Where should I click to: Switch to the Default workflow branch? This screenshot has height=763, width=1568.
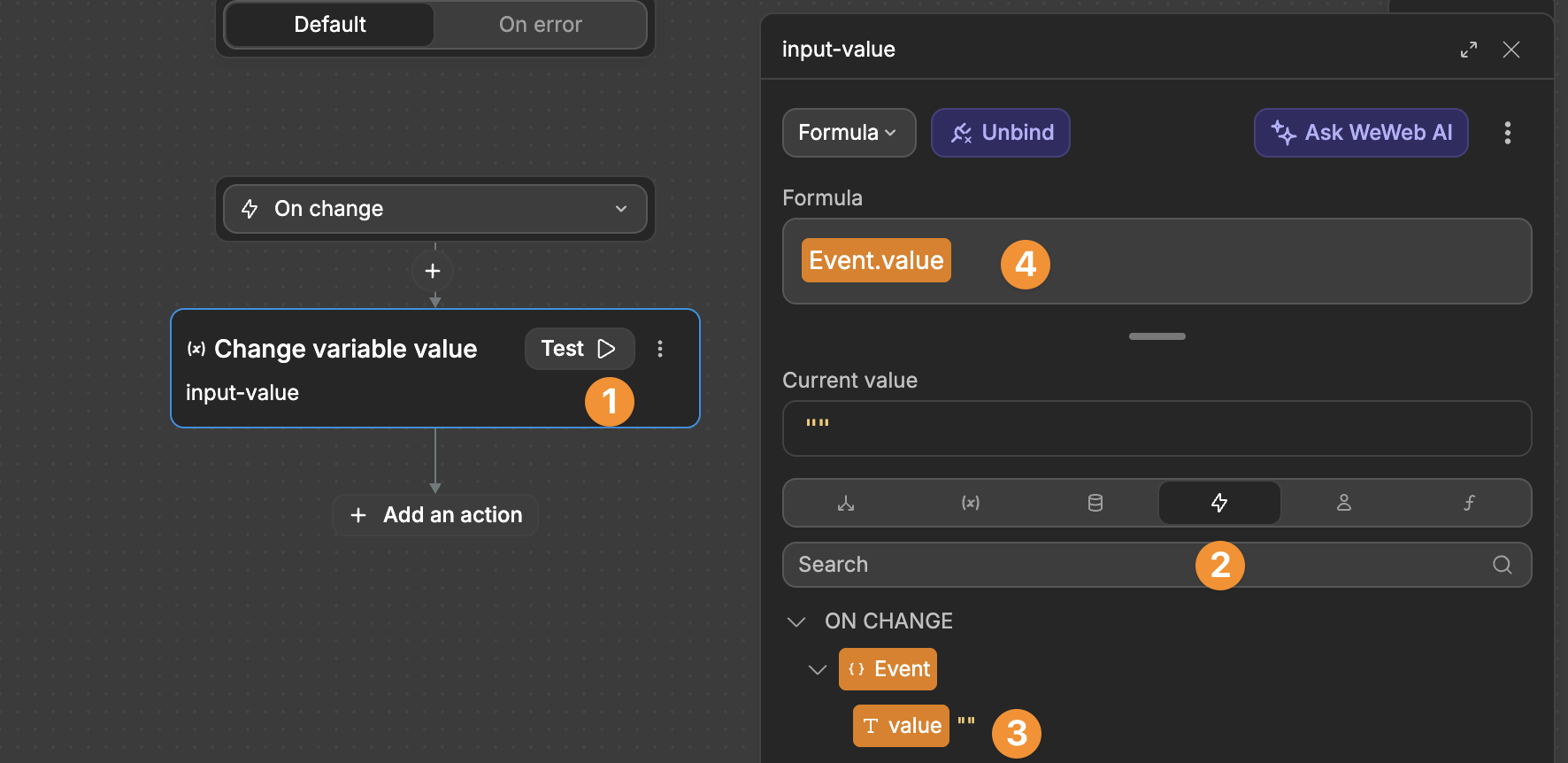pos(329,25)
